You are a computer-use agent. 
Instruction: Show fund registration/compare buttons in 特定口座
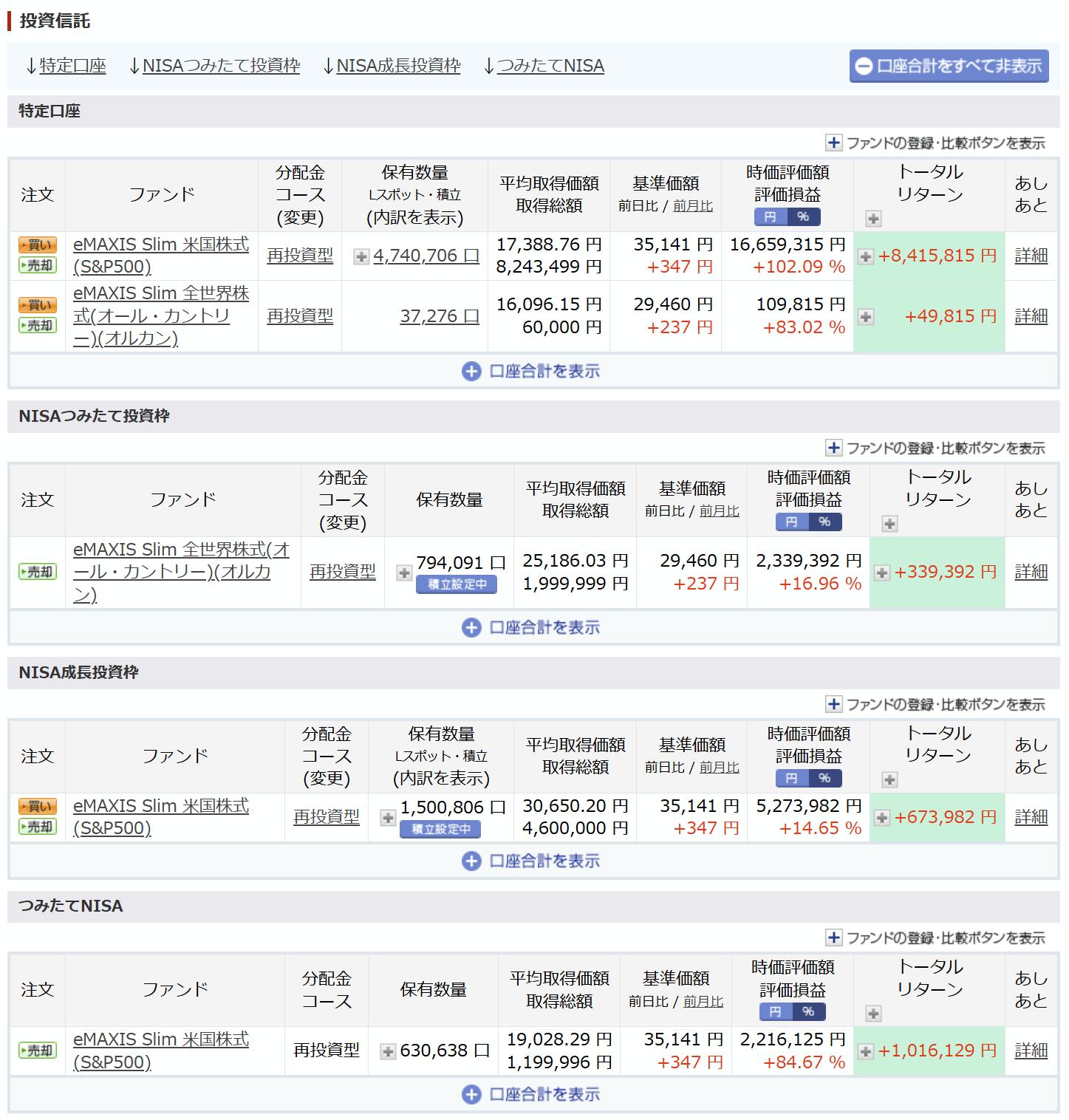pyautogui.click(x=936, y=143)
